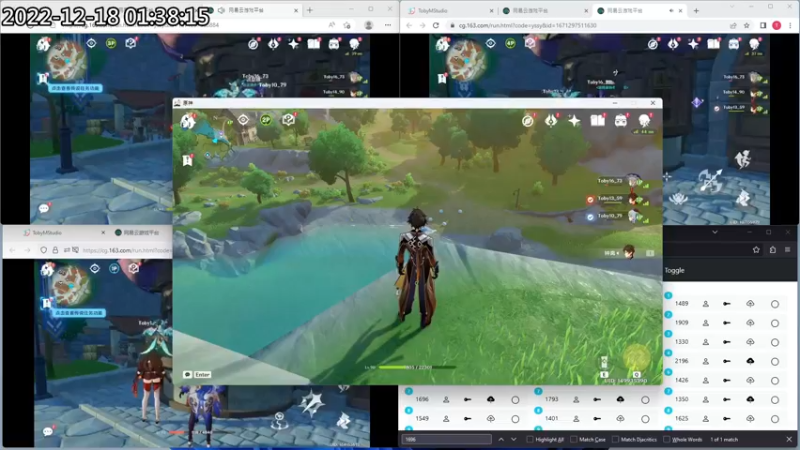The width and height of the screenshot is (800, 450).
Task: Open a new tab in top-left Edge window
Action: pyautogui.click(x=310, y=10)
